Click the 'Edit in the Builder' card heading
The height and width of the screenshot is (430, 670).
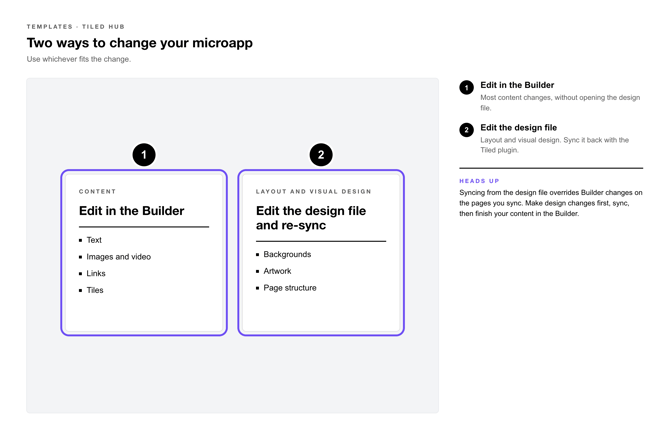132,211
